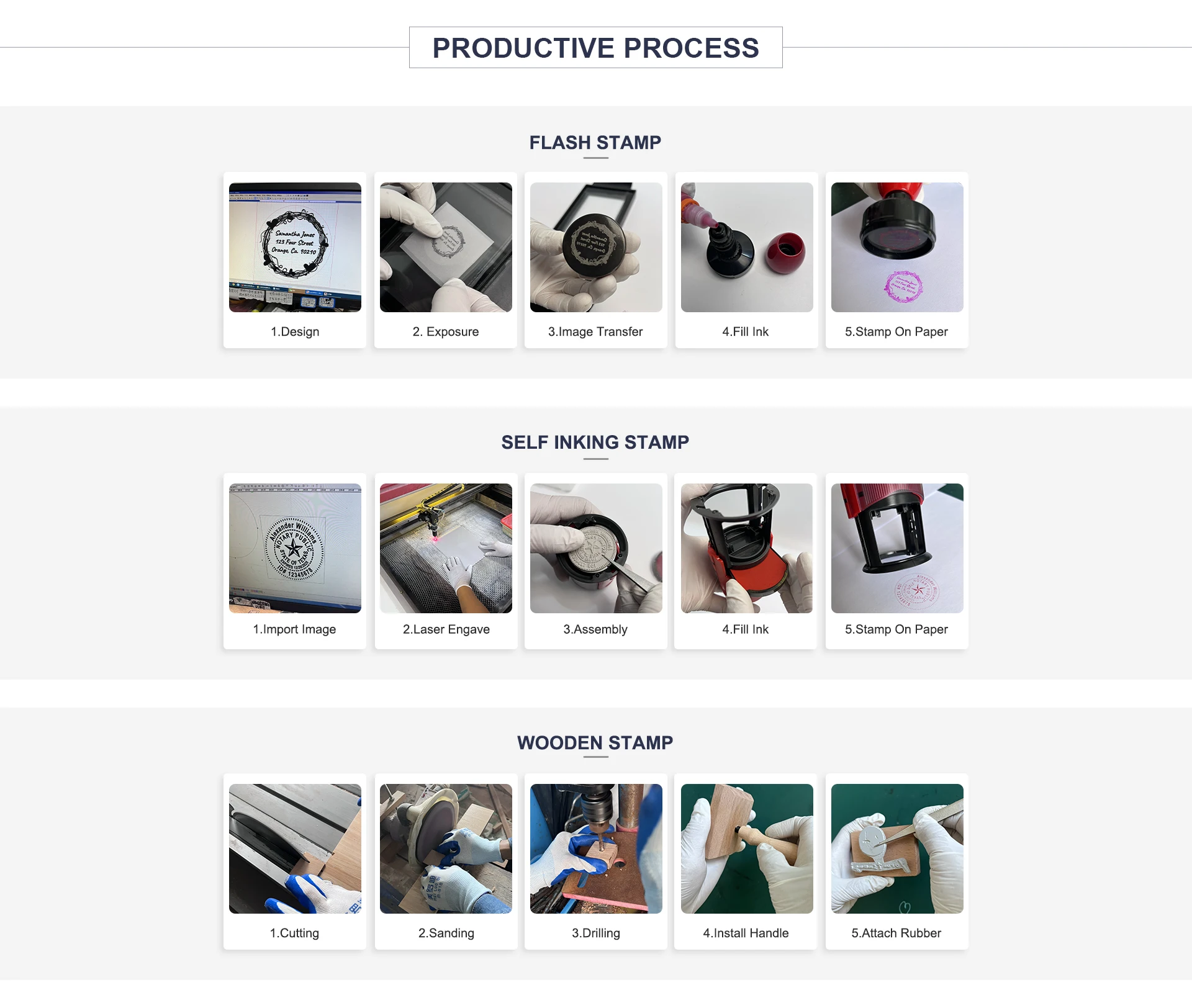Viewport: 1192px width, 1008px height.
Task: Click the 2.Laser Engave caption text
Action: coord(446,629)
